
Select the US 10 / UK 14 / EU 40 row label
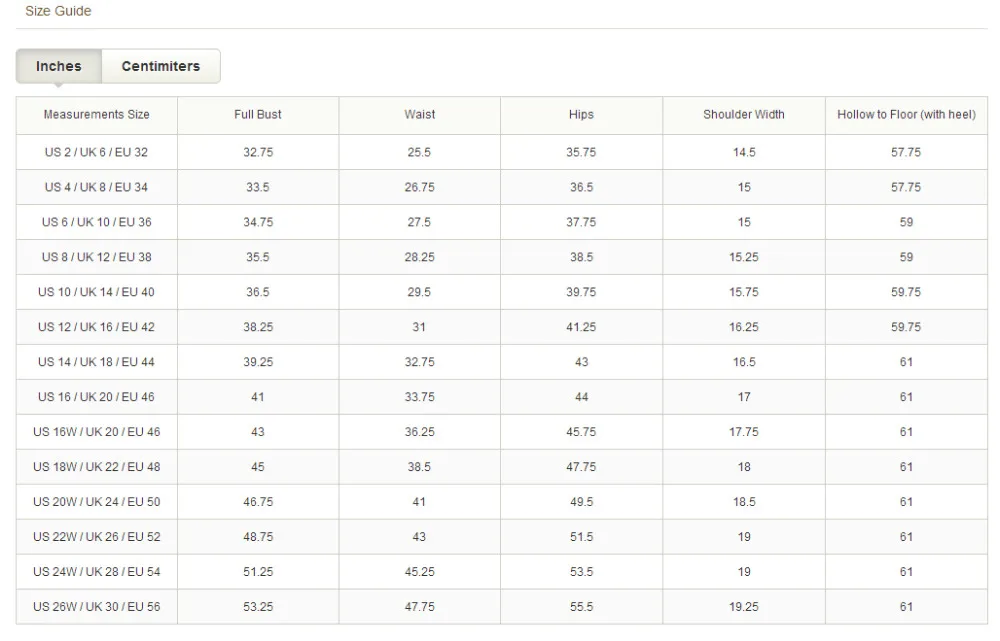(x=97, y=292)
